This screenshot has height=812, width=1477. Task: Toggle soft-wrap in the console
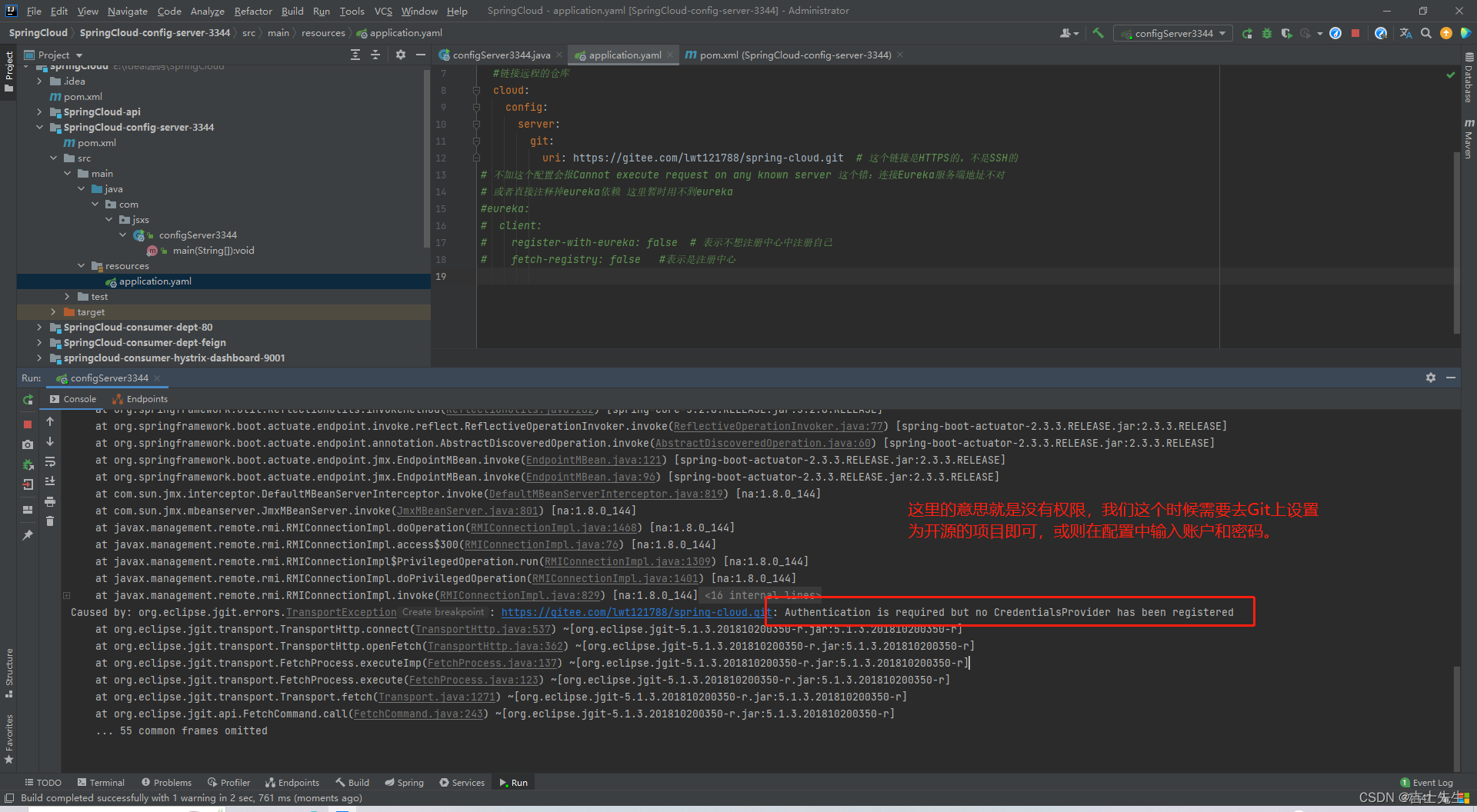pyautogui.click(x=50, y=461)
